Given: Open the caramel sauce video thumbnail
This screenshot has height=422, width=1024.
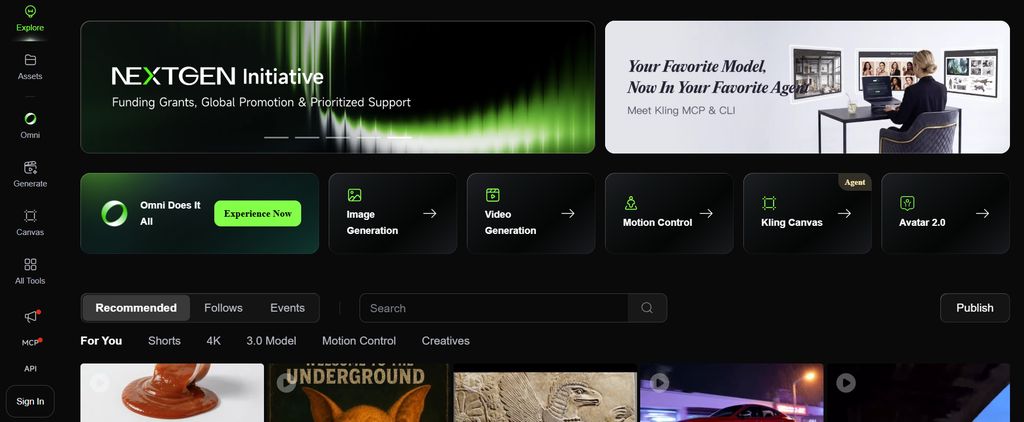Looking at the screenshot, I should (x=172, y=393).
